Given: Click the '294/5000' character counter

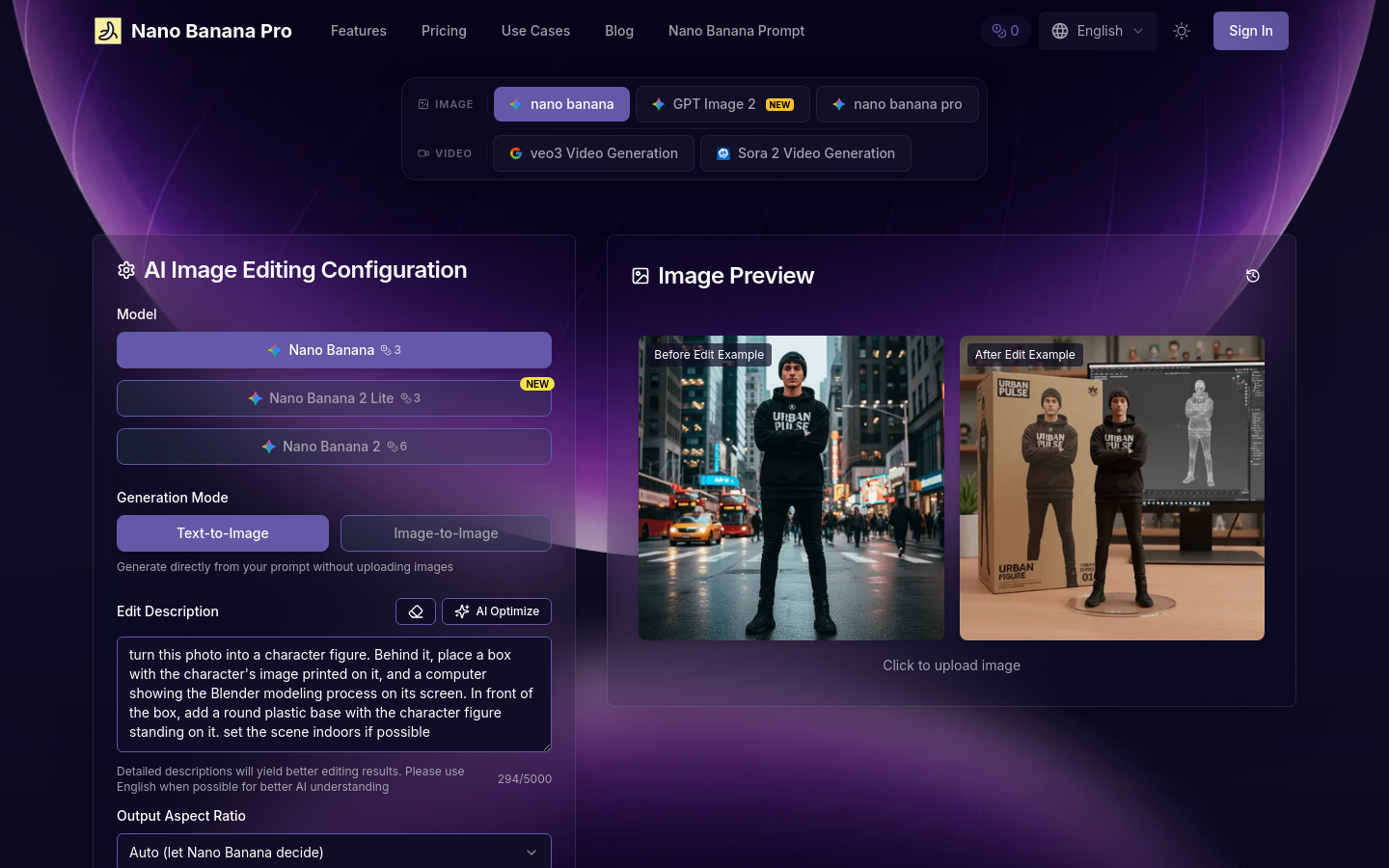Looking at the screenshot, I should pyautogui.click(x=525, y=779).
